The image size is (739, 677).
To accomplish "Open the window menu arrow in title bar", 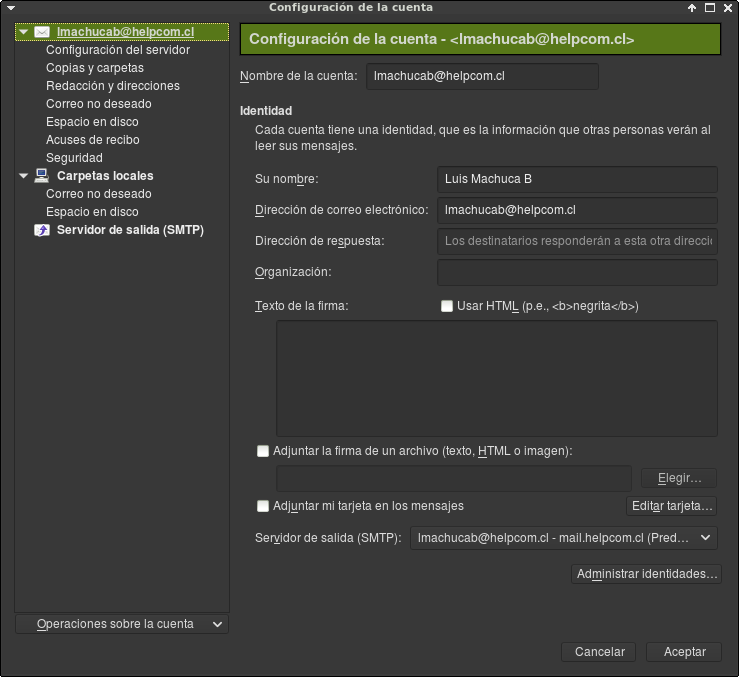I will (x=11, y=8).
